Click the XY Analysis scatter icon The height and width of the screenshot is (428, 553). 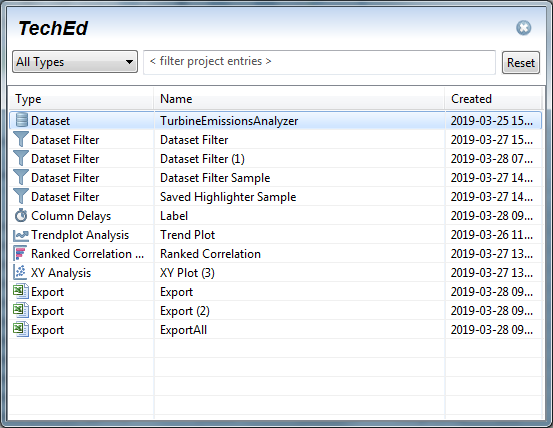pos(20,272)
